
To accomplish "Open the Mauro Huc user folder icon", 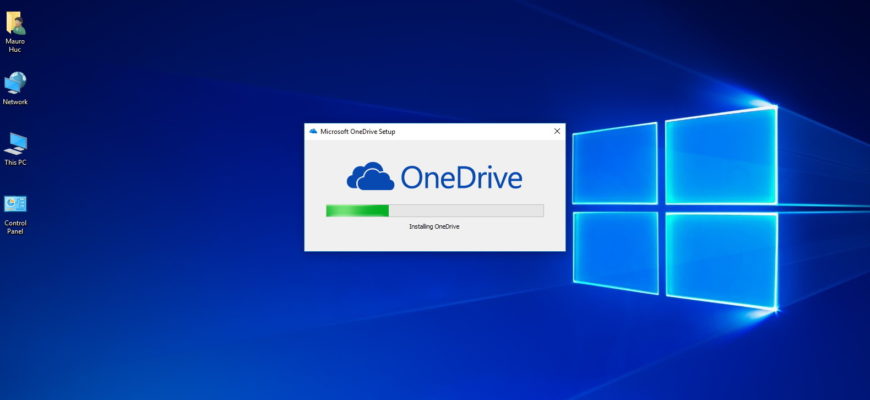I will pyautogui.click(x=16, y=23).
